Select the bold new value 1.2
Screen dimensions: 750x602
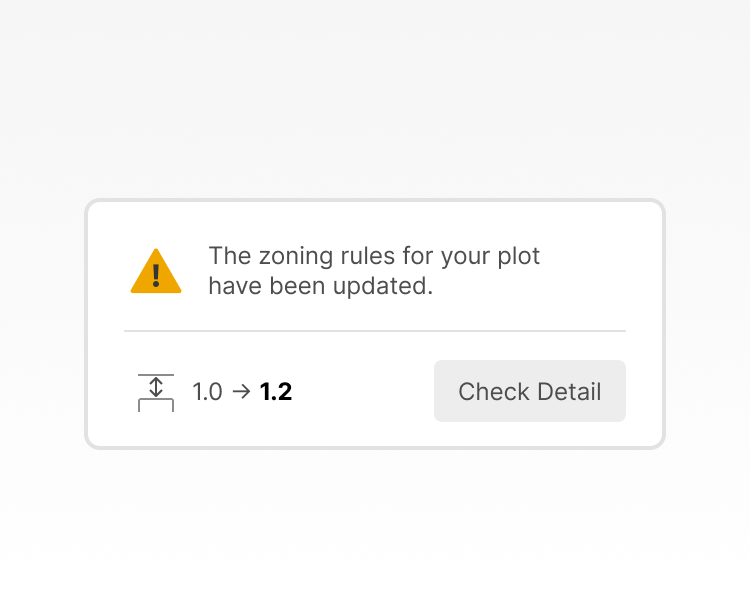276,392
